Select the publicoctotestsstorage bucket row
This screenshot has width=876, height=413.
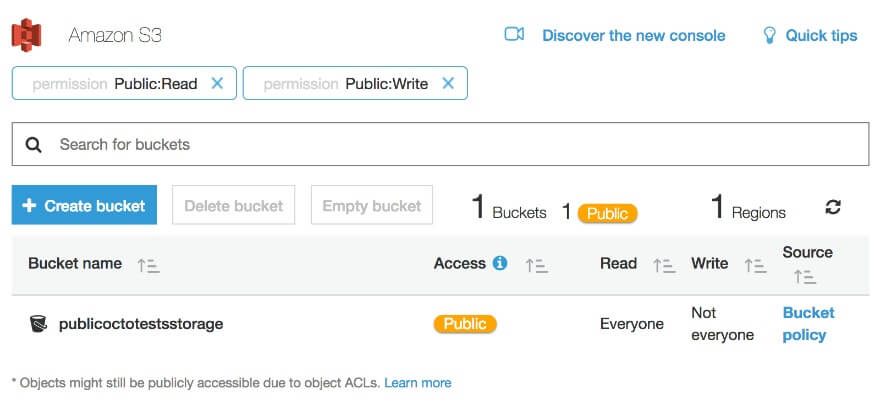(x=440, y=324)
